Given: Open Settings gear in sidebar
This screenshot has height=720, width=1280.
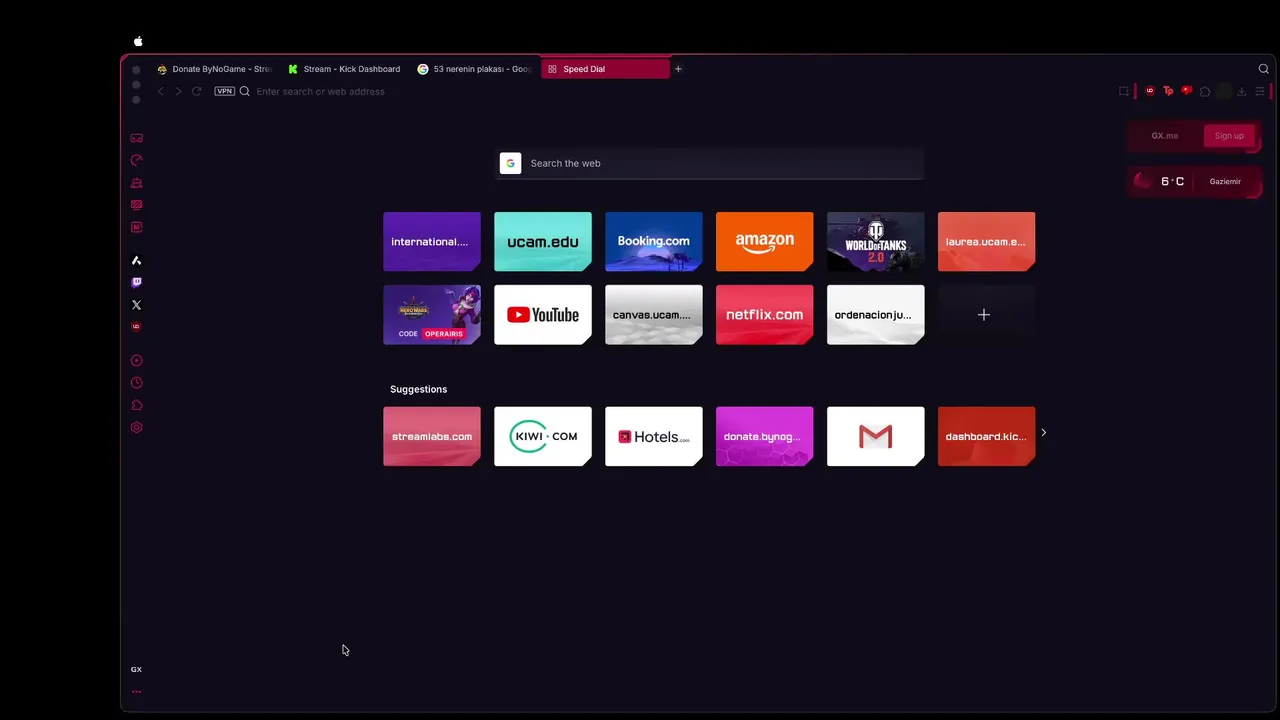Looking at the screenshot, I should click(x=137, y=427).
